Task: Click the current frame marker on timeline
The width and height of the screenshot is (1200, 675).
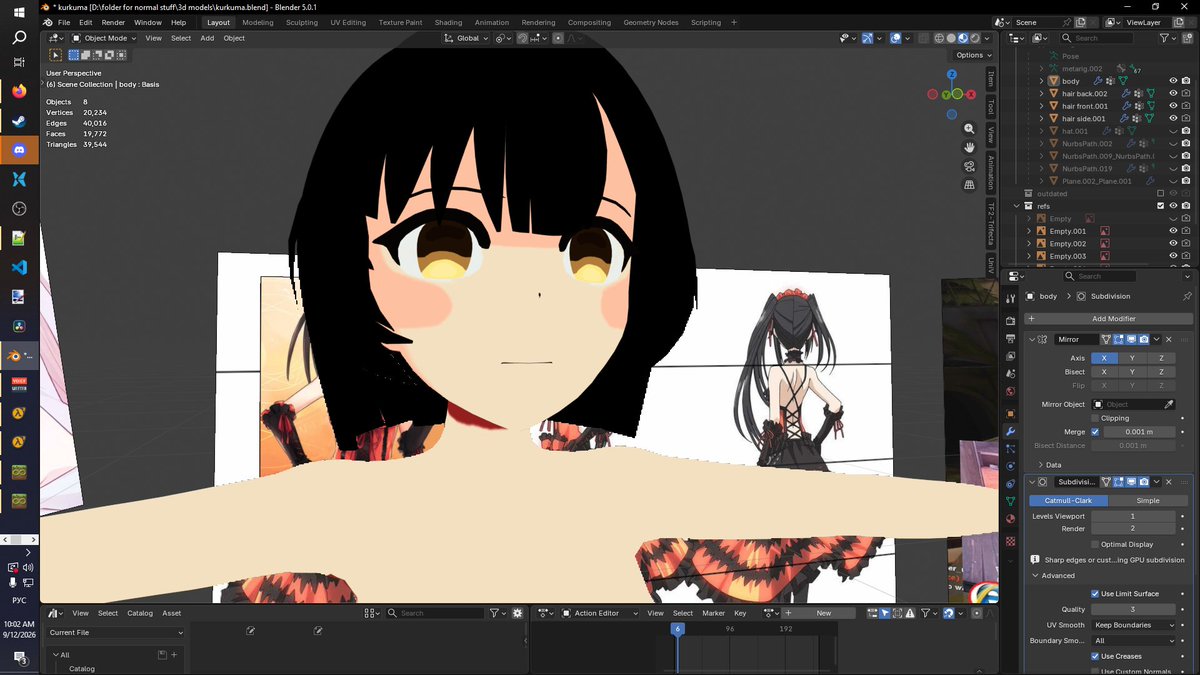Action: point(678,629)
